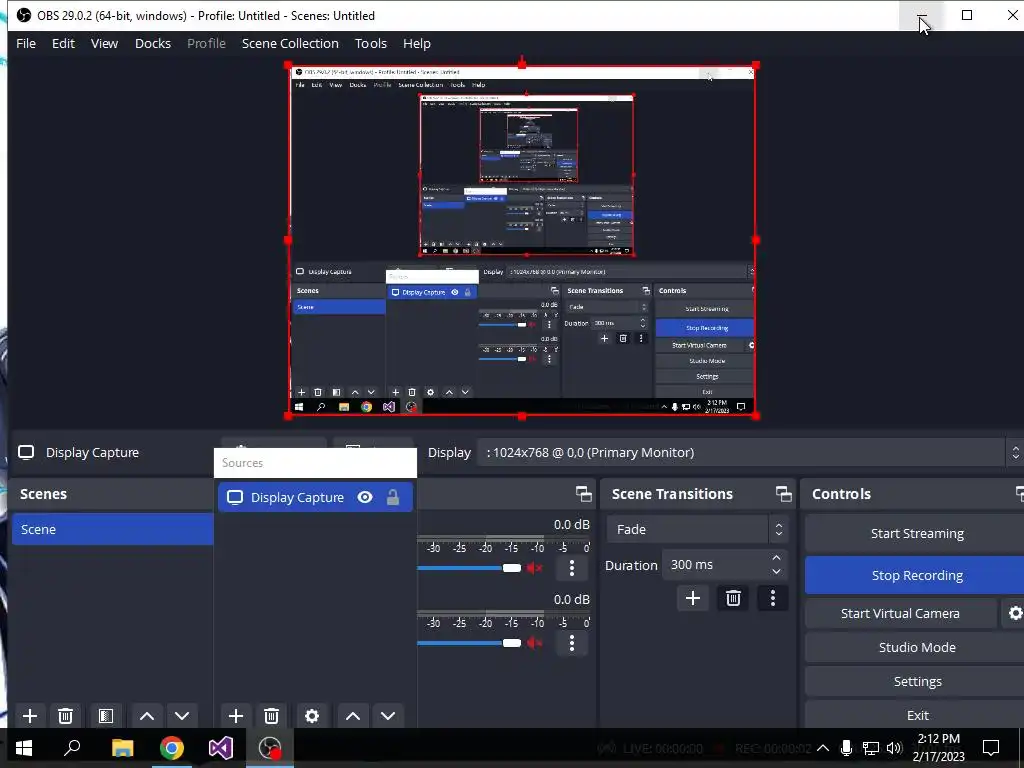Unmute the first audio mixer track

pyautogui.click(x=535, y=568)
